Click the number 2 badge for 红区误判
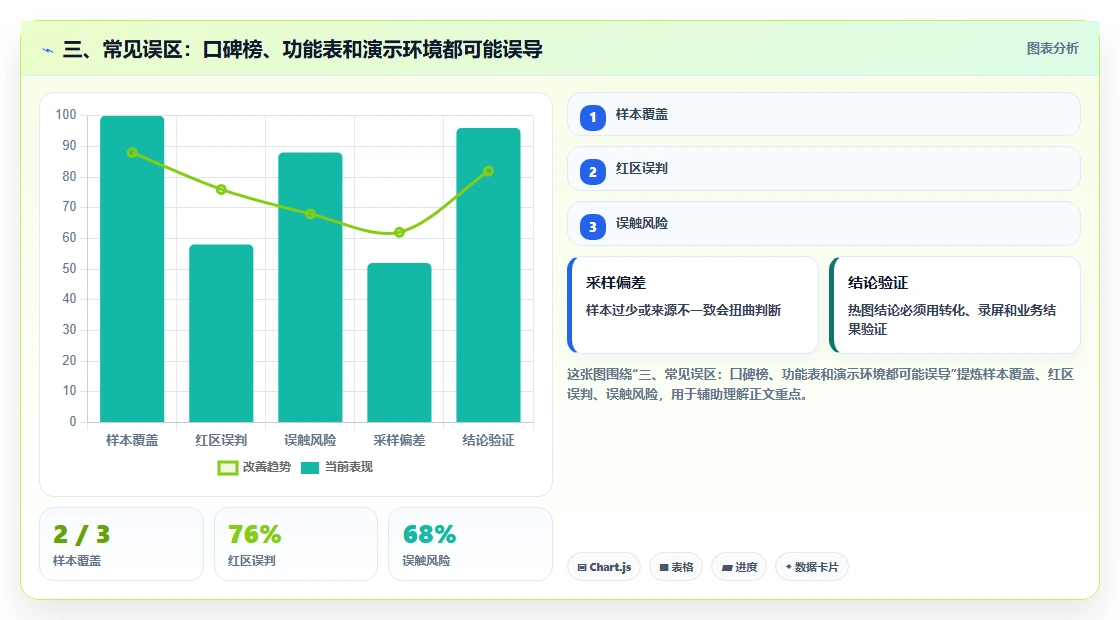This screenshot has width=1120, height=620. pyautogui.click(x=592, y=171)
